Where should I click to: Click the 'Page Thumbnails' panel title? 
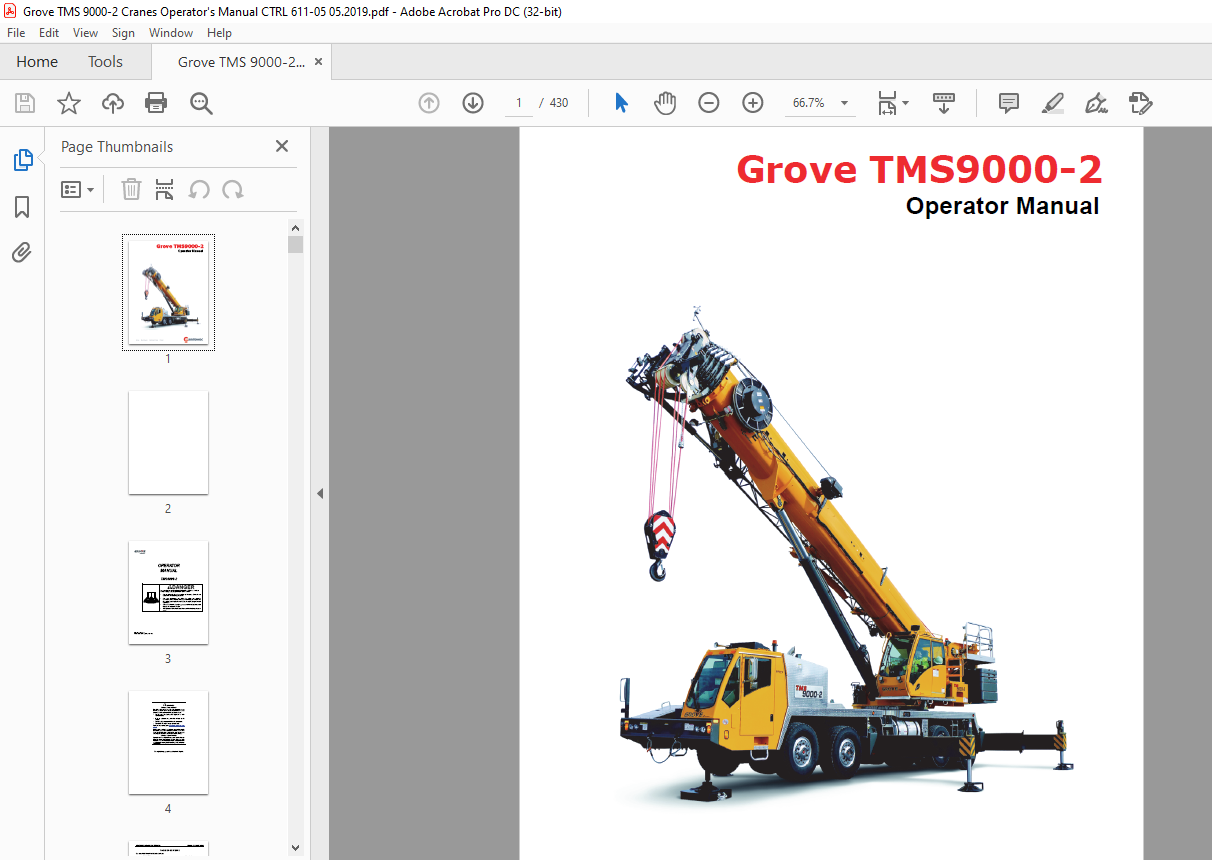click(117, 147)
